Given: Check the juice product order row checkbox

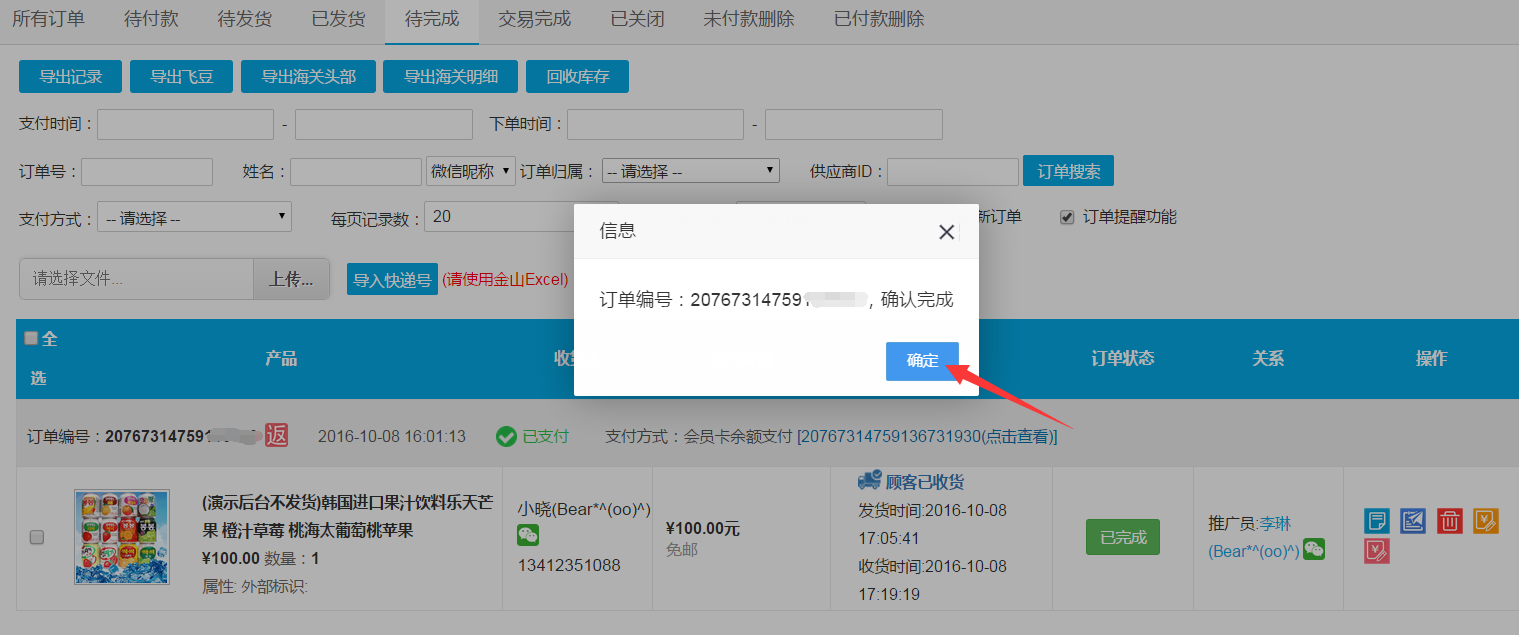Looking at the screenshot, I should pyautogui.click(x=37, y=537).
